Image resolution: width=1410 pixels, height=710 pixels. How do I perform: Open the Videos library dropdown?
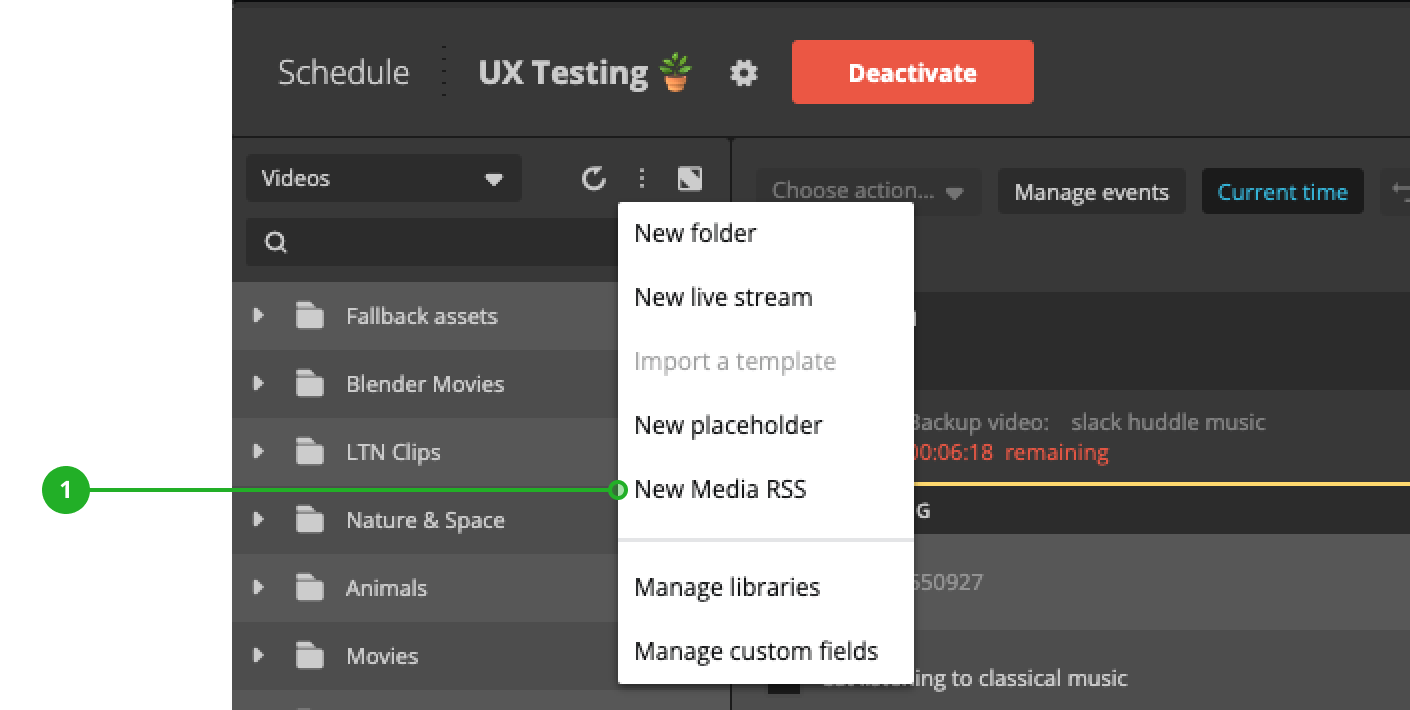383,179
